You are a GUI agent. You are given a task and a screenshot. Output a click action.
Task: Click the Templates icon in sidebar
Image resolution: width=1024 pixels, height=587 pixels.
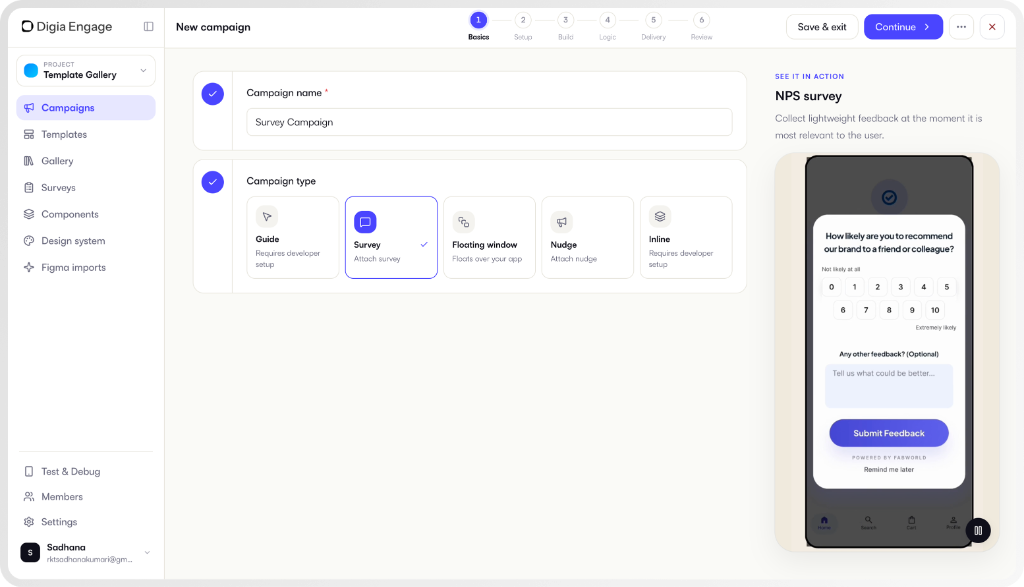click(x=29, y=135)
